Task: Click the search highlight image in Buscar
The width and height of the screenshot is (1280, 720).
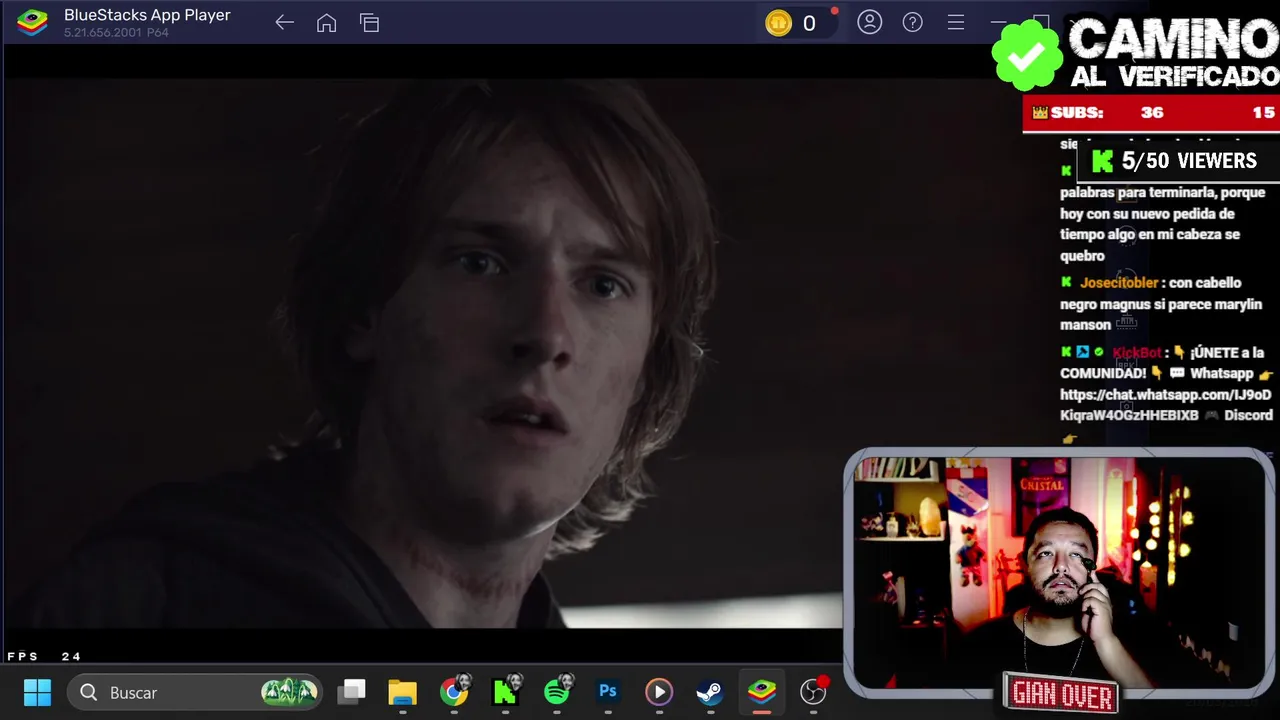Action: (289, 691)
